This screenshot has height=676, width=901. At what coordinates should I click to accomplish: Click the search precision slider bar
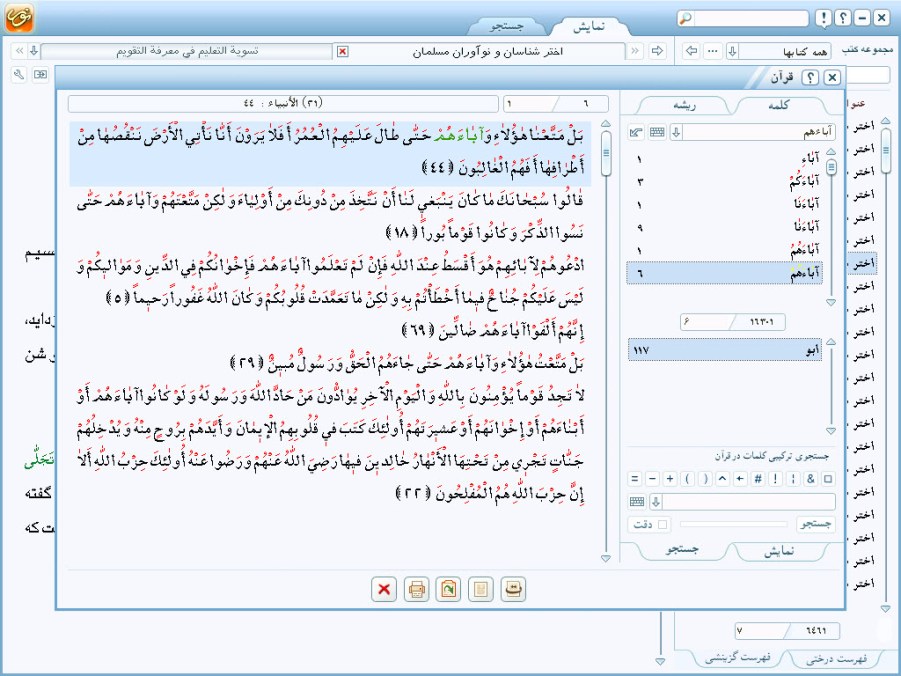tap(733, 524)
